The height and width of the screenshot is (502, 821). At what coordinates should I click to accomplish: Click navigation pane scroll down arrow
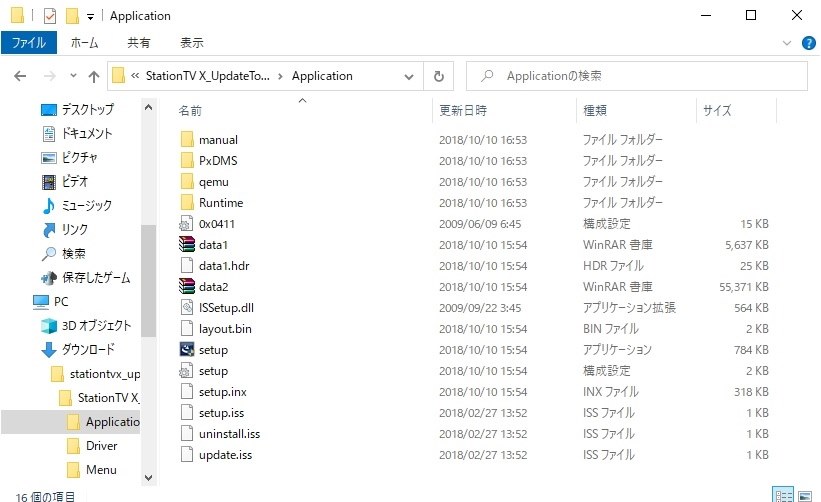pyautogui.click(x=149, y=478)
